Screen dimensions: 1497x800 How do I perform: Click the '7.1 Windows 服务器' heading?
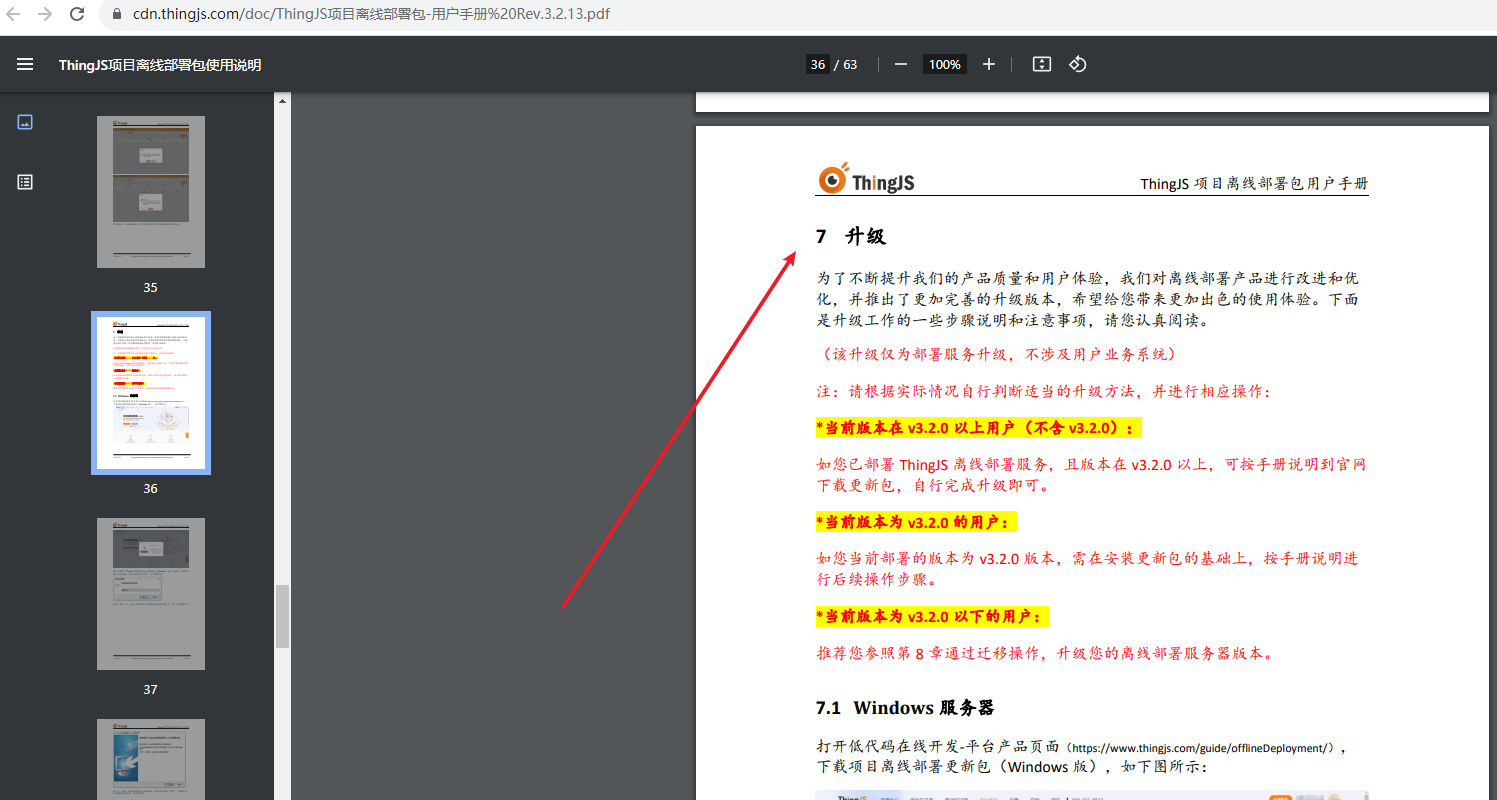[x=905, y=708]
